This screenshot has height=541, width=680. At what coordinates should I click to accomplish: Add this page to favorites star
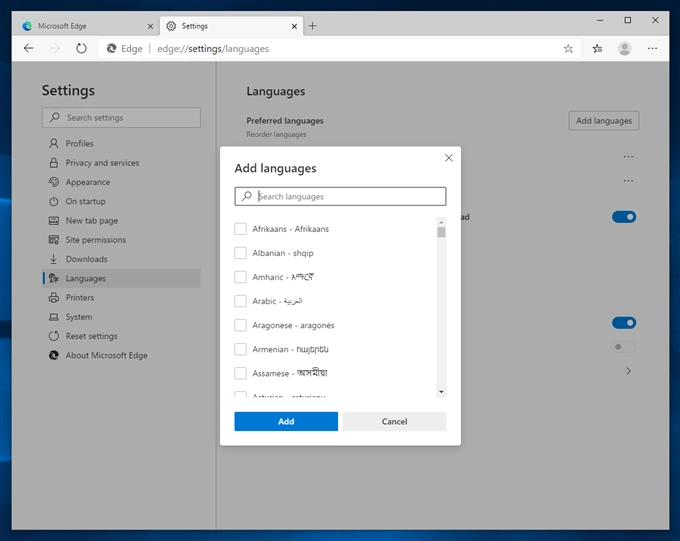click(x=568, y=49)
